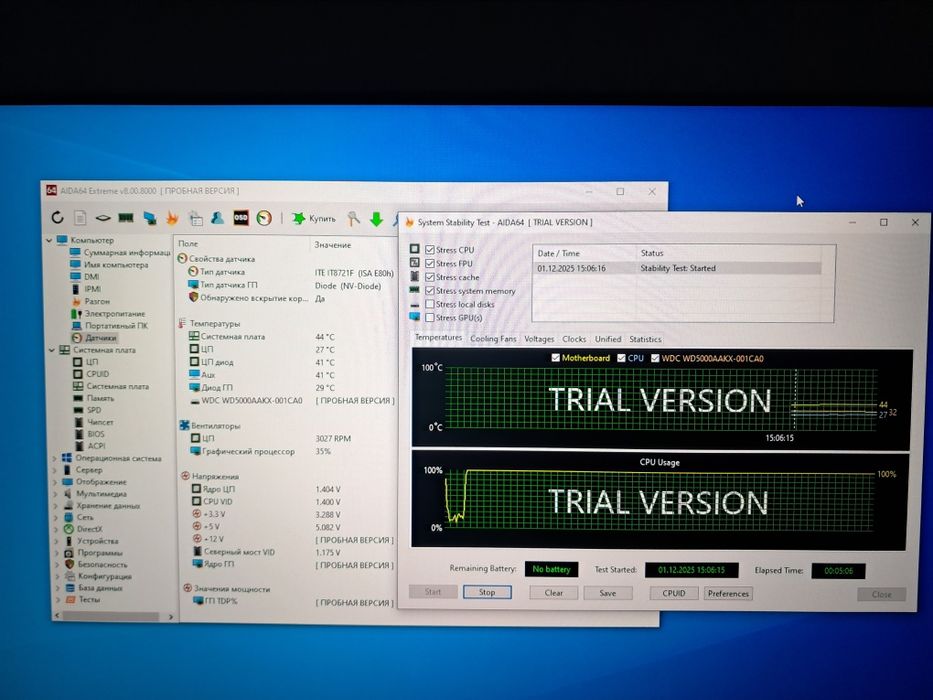The width and height of the screenshot is (933, 700).
Task: Toggle the WDC WD5000AAKX graph legend checkbox
Action: [x=655, y=358]
